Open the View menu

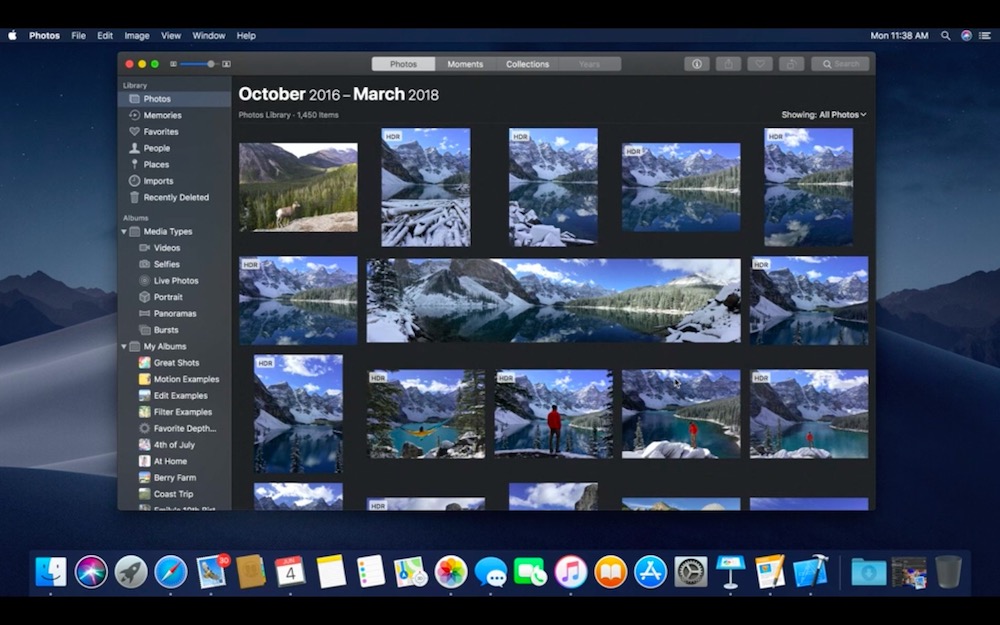pyautogui.click(x=171, y=36)
